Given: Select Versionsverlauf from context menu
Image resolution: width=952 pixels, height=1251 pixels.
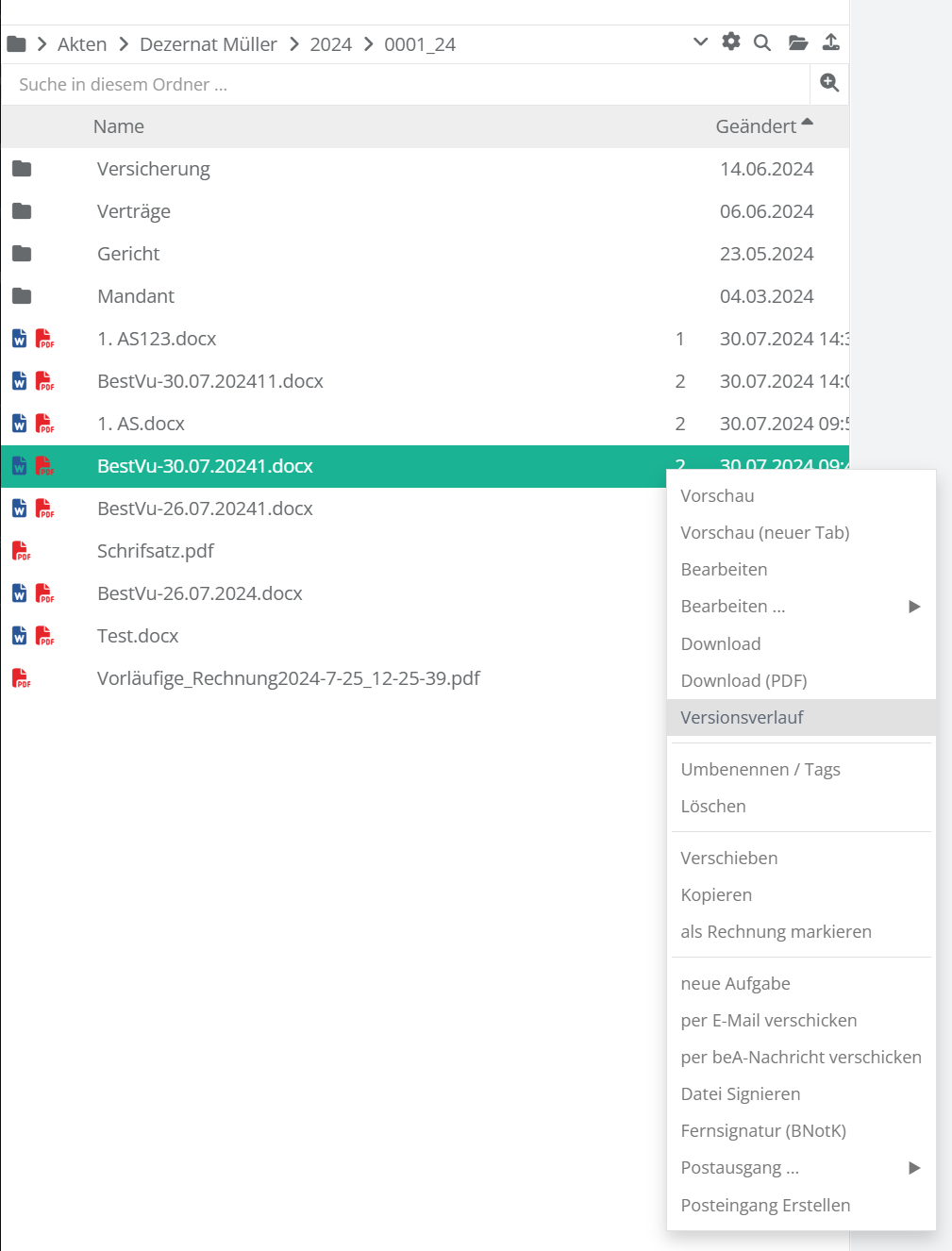Looking at the screenshot, I should [x=742, y=718].
